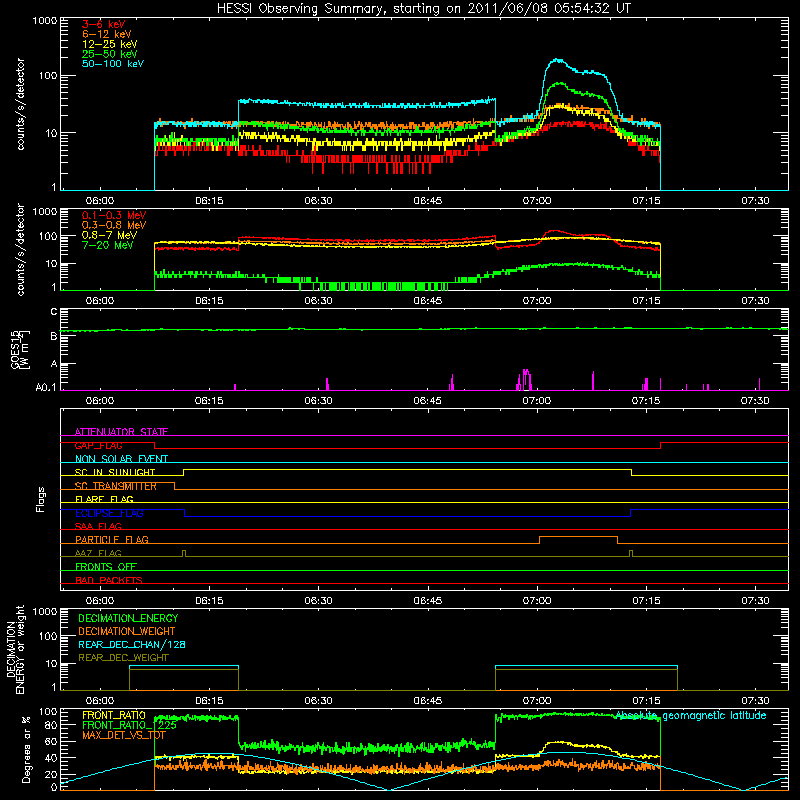Click the 'AAZ_FLAG' label
The height and width of the screenshot is (800, 800).
click(x=98, y=553)
